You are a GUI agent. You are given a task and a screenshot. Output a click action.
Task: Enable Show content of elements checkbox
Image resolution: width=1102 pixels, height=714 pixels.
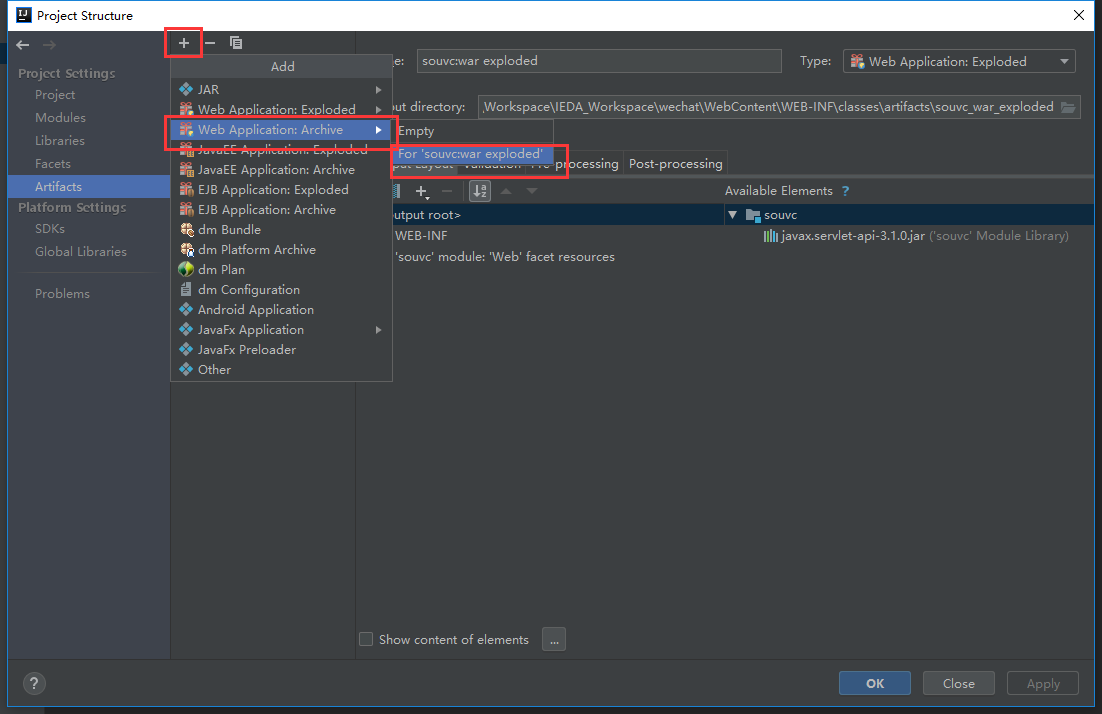pos(366,640)
